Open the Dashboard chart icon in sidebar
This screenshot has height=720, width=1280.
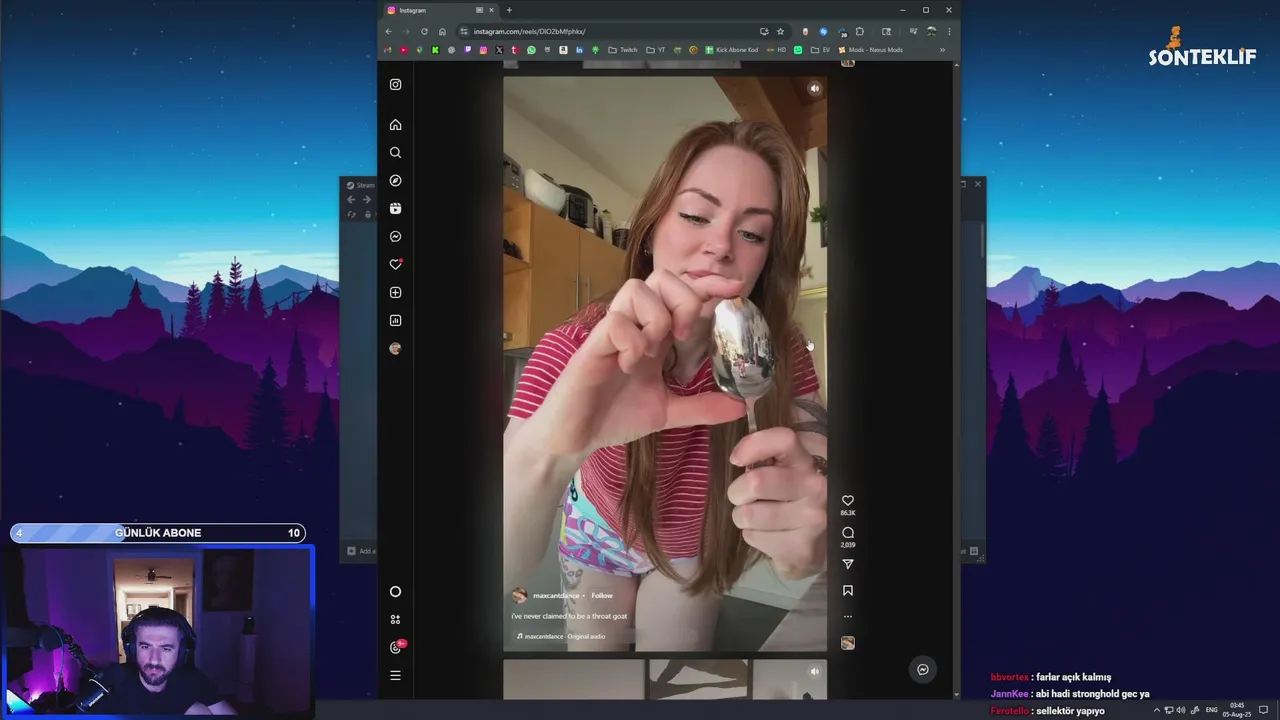click(x=395, y=321)
